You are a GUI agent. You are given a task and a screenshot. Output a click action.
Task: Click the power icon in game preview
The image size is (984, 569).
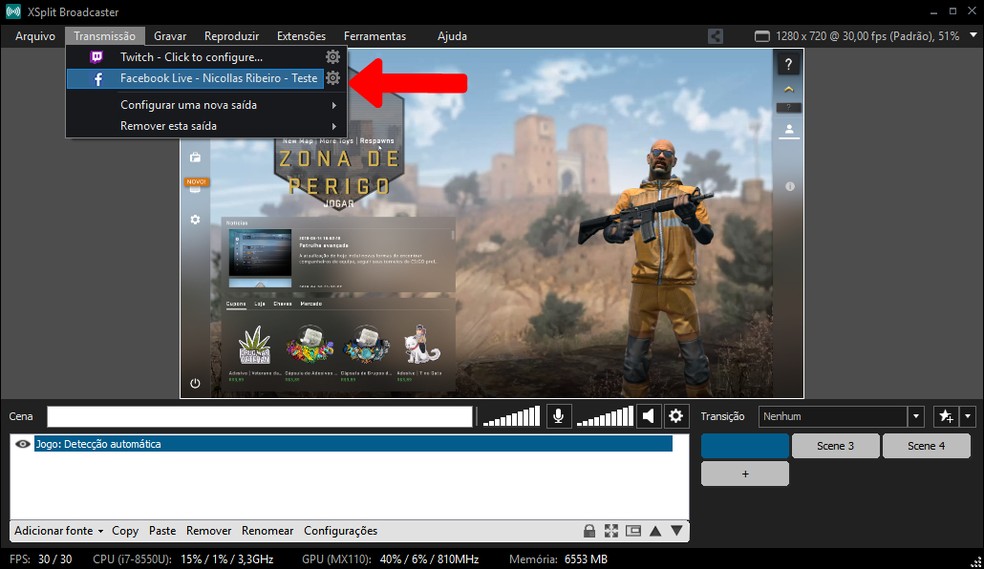tap(195, 383)
